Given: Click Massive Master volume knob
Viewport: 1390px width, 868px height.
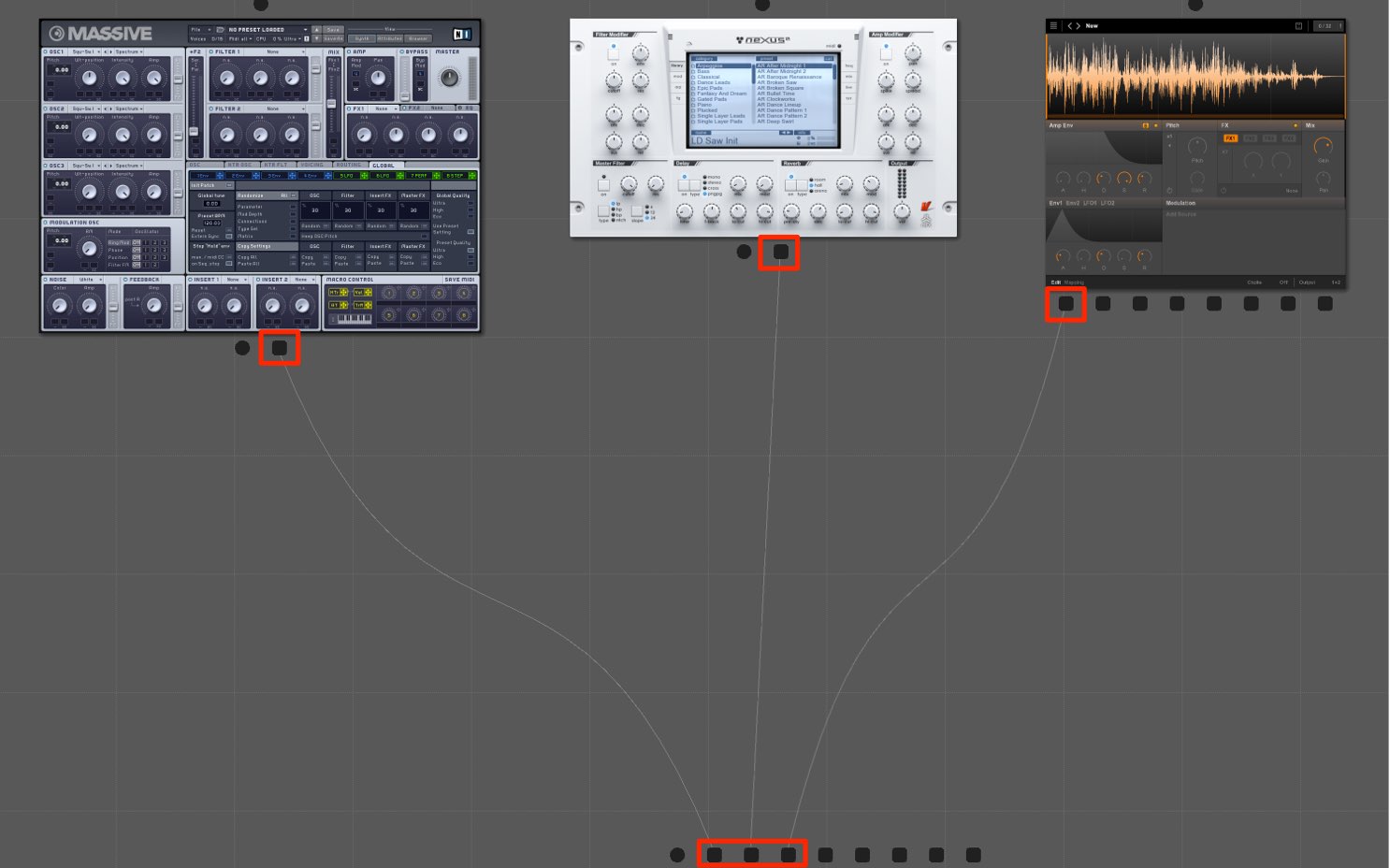Looking at the screenshot, I should coord(450,79).
